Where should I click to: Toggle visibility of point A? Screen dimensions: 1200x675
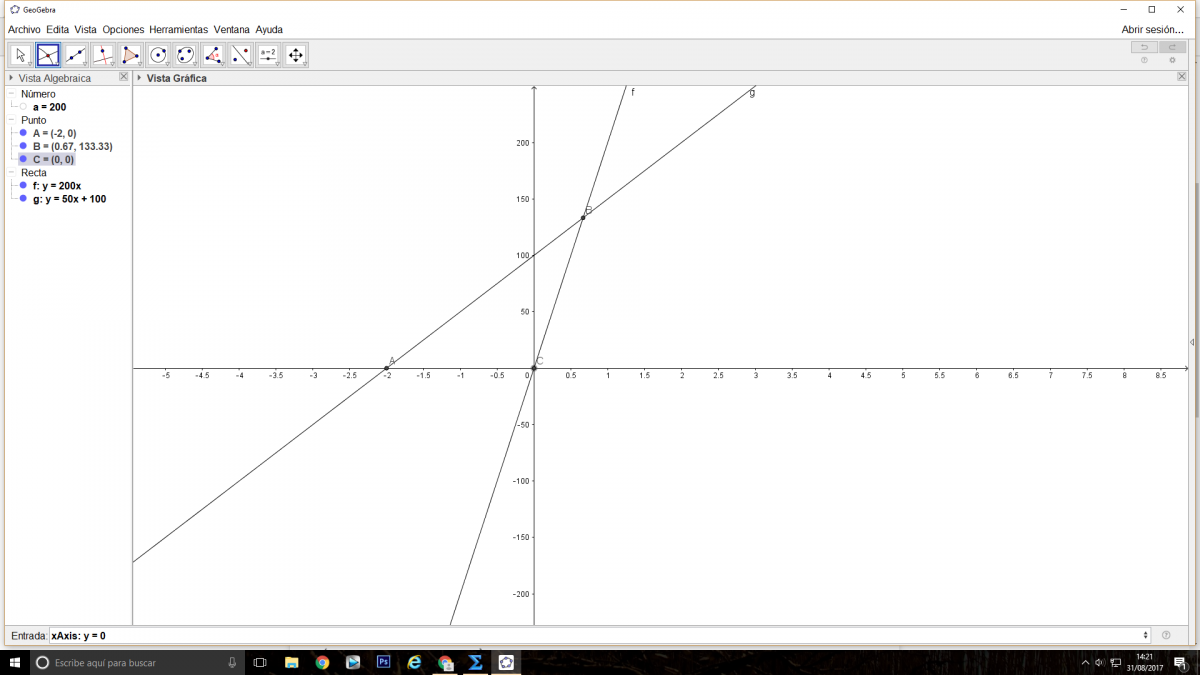pos(23,133)
